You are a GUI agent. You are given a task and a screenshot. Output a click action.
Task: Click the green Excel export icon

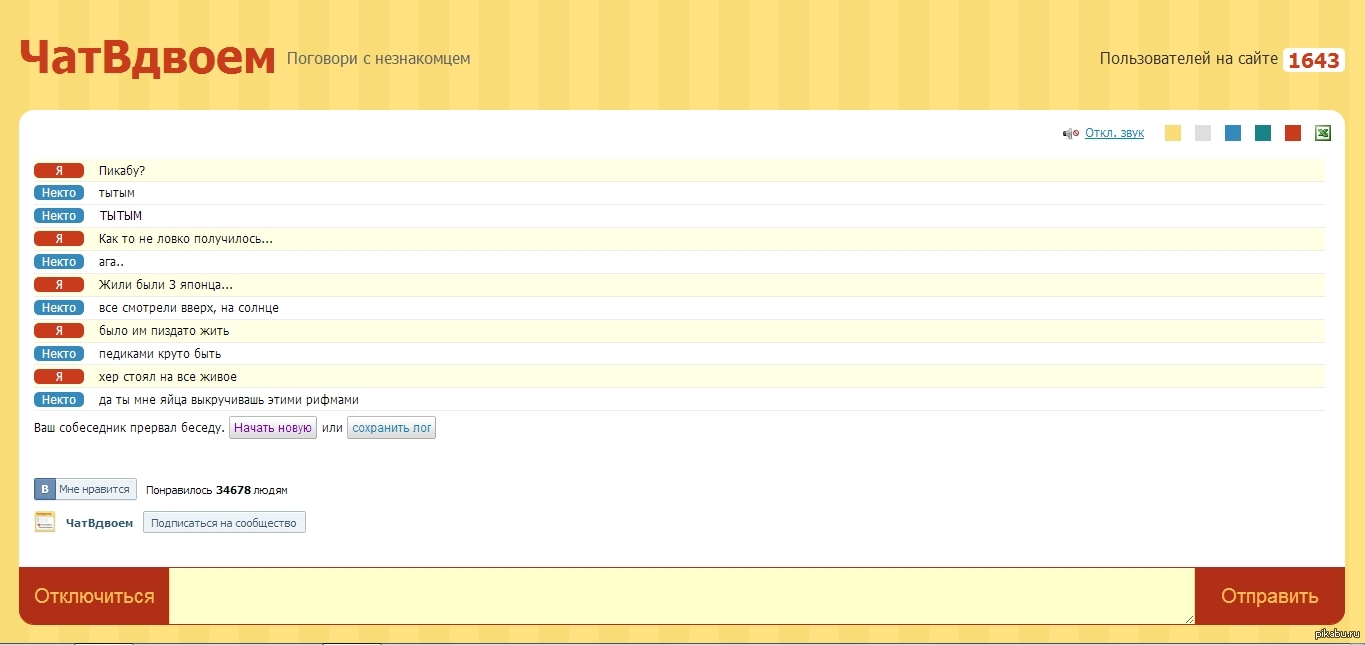click(x=1322, y=133)
